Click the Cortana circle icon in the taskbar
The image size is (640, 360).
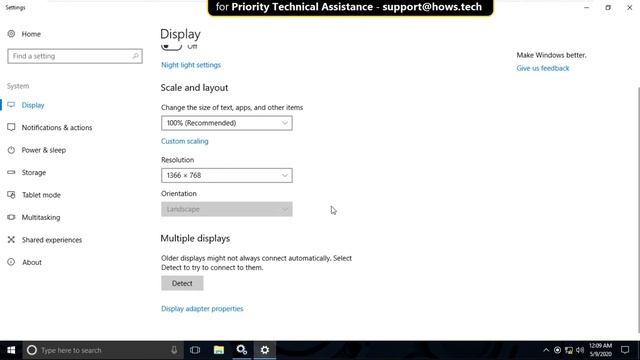click(32, 350)
